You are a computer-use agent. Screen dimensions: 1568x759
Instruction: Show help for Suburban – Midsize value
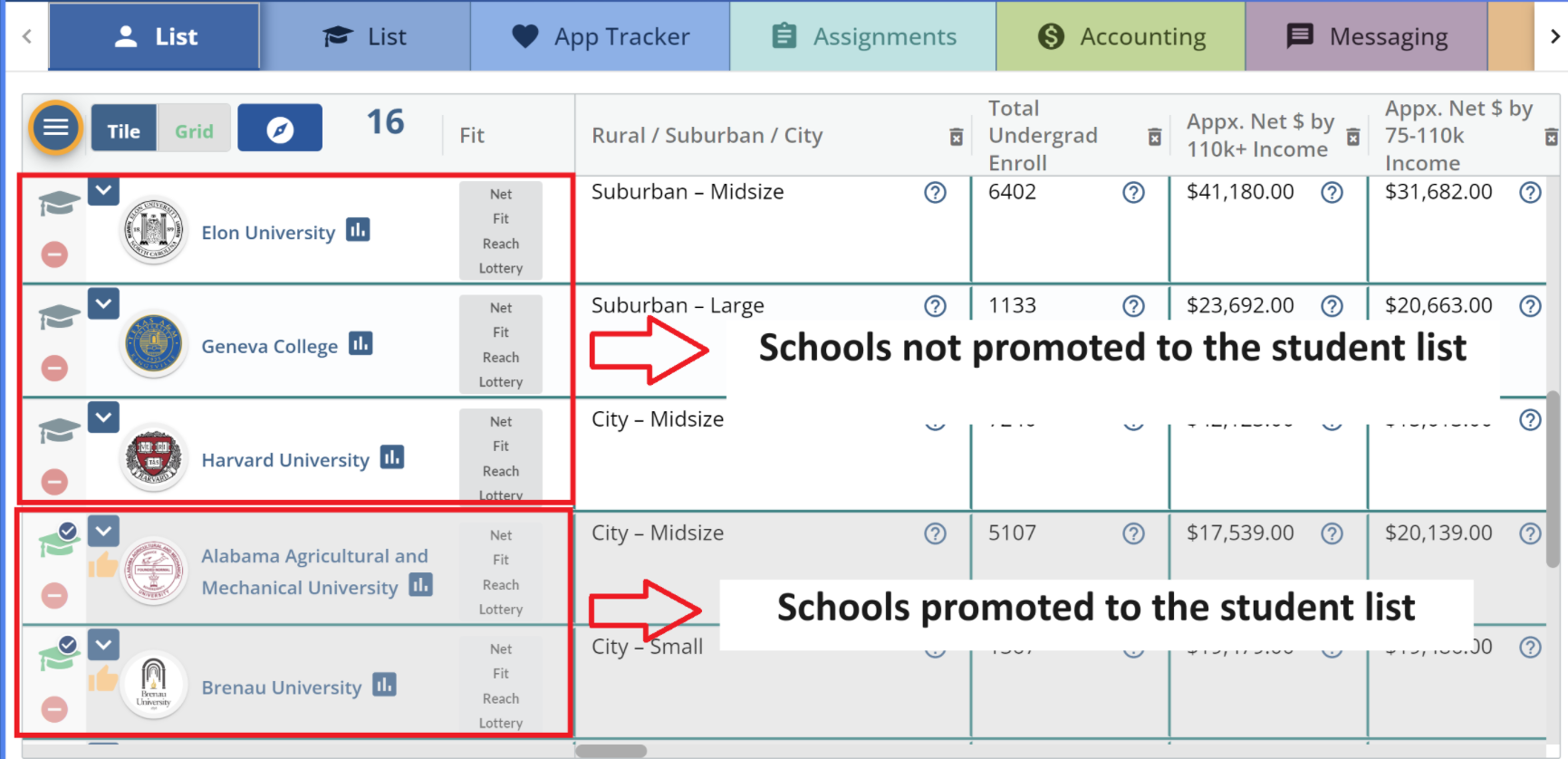(935, 192)
